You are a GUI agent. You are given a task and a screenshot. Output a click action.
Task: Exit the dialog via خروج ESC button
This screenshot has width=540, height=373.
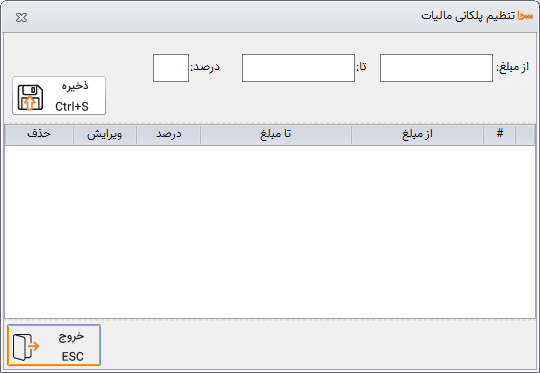coord(54,345)
